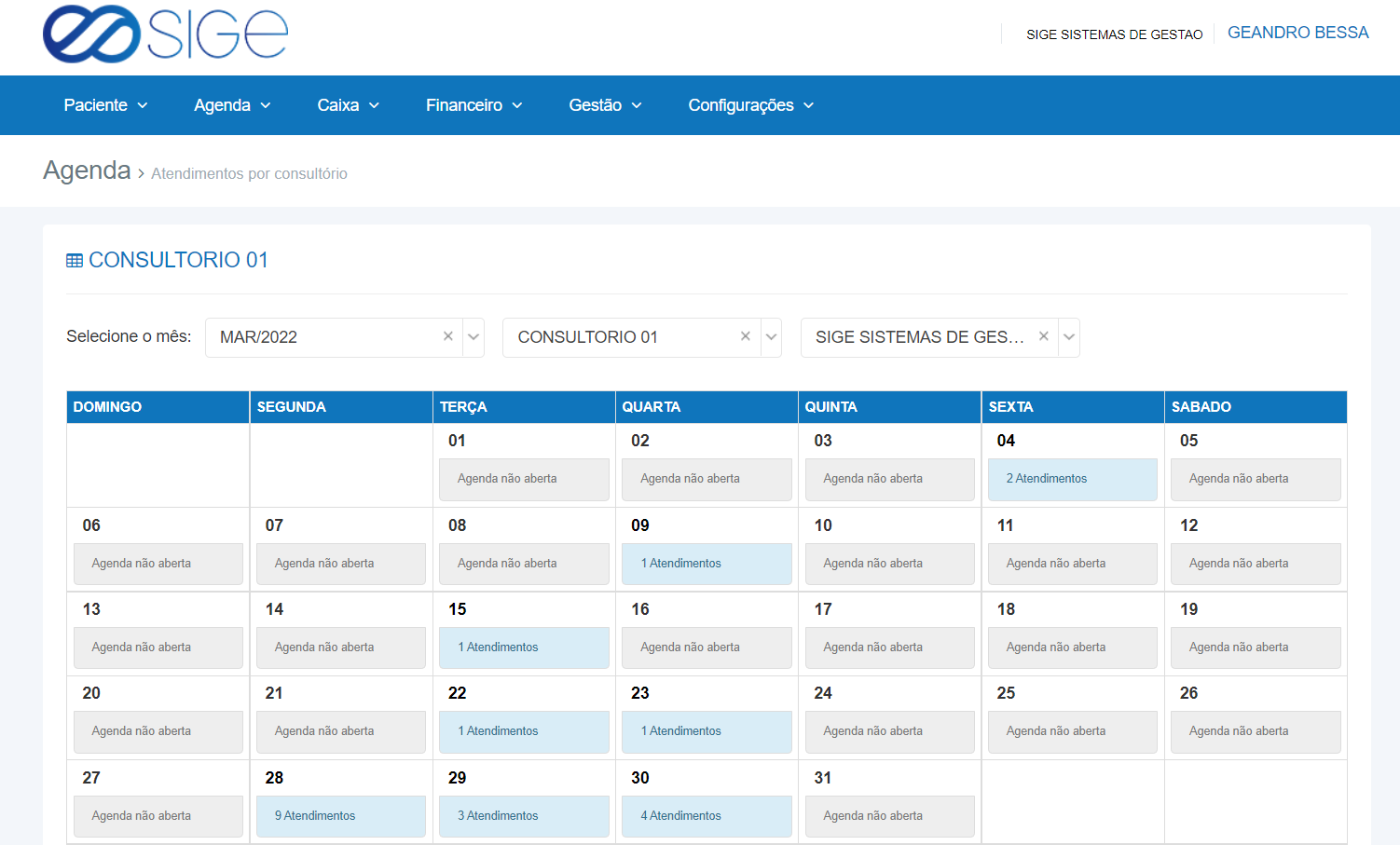Click Agenda não aberta on day 20

point(158,731)
